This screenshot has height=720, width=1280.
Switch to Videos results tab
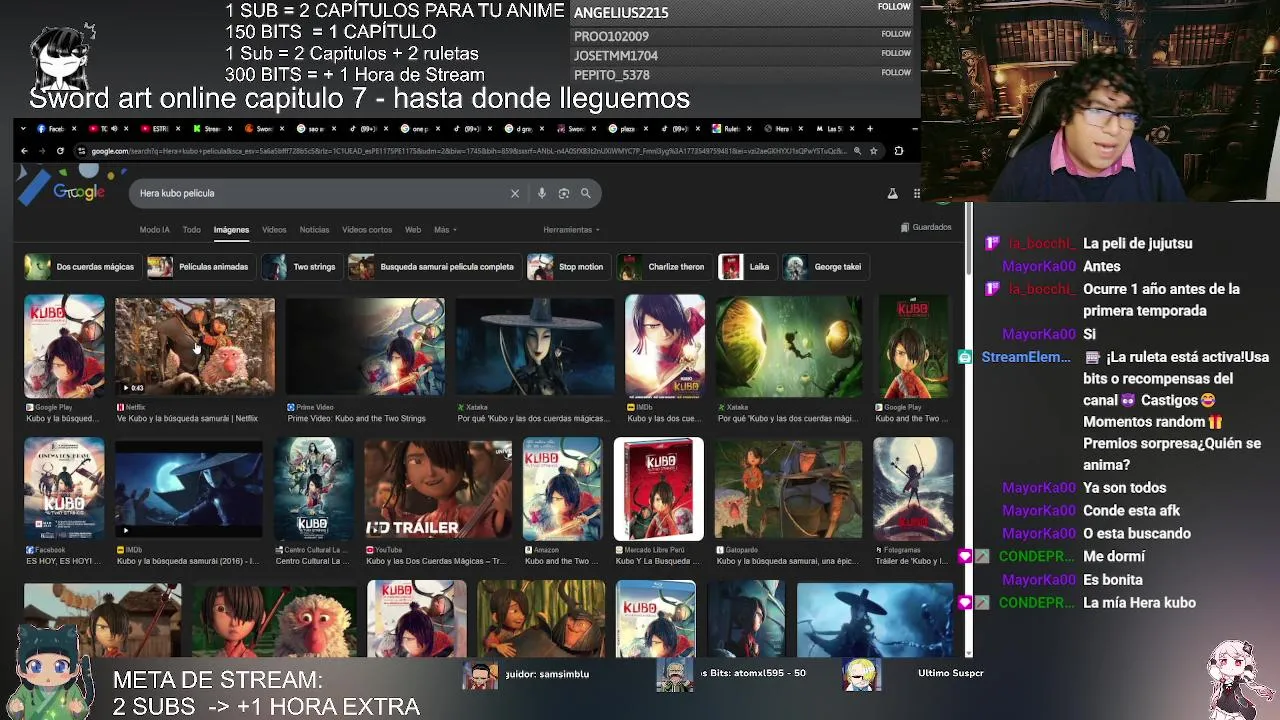pos(274,230)
